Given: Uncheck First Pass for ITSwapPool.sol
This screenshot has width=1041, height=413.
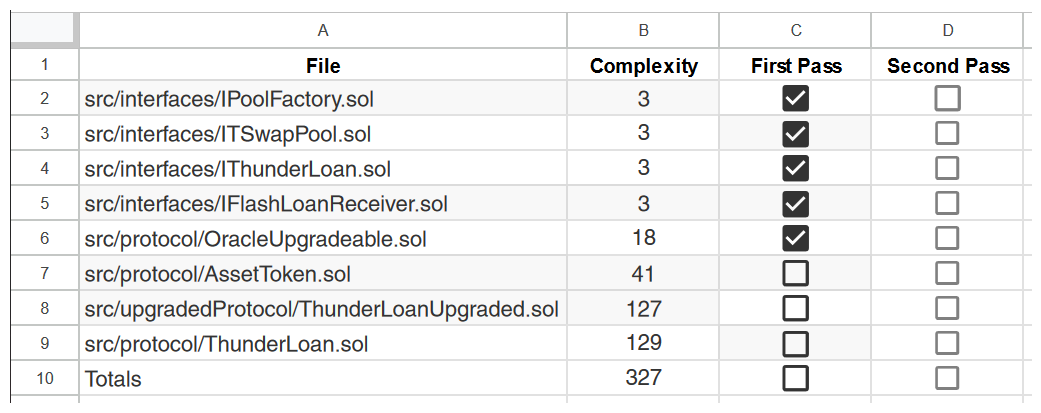Looking at the screenshot, I should [796, 133].
